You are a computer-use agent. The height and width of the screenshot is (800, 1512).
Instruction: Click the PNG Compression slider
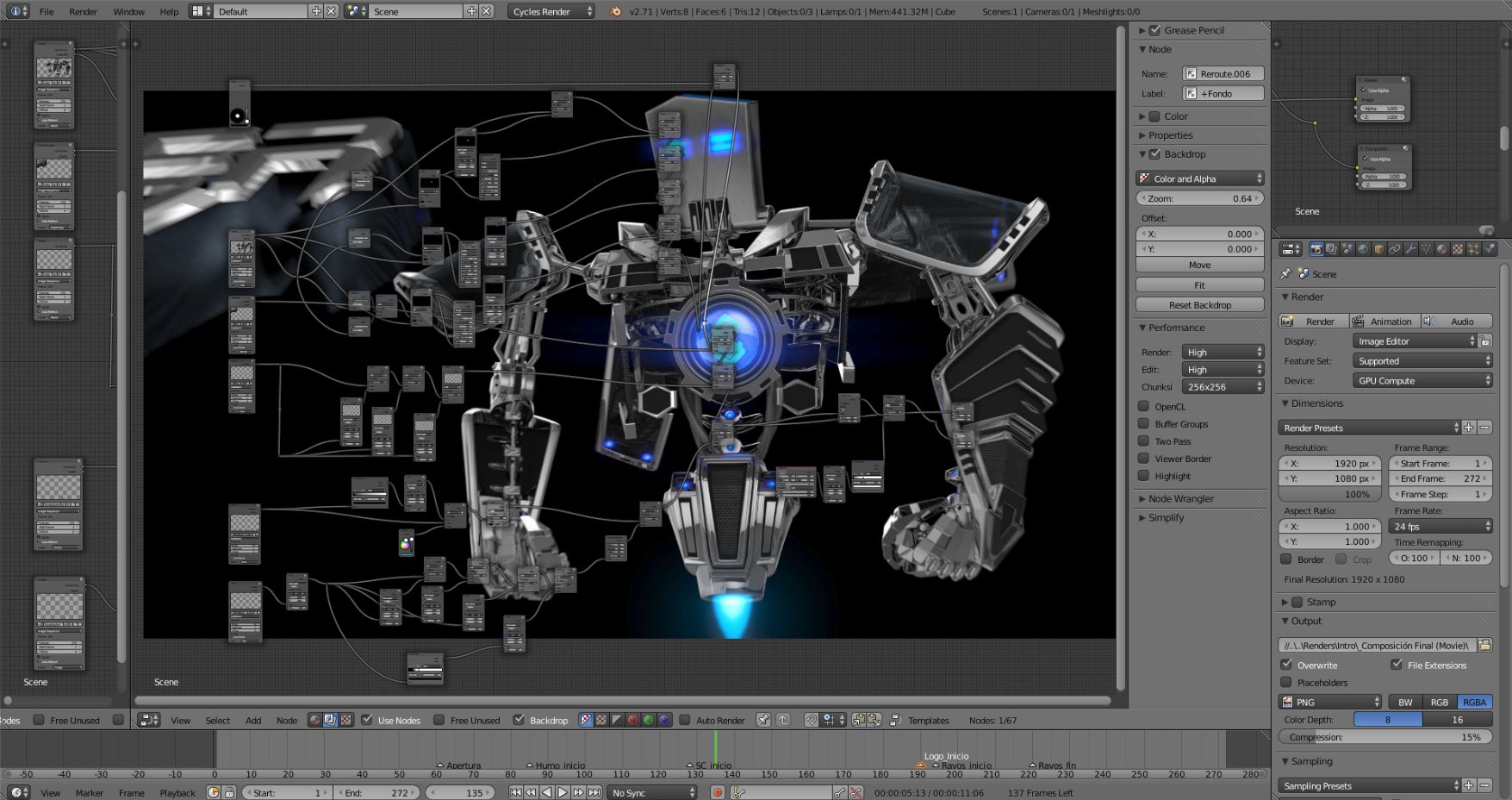(1386, 737)
